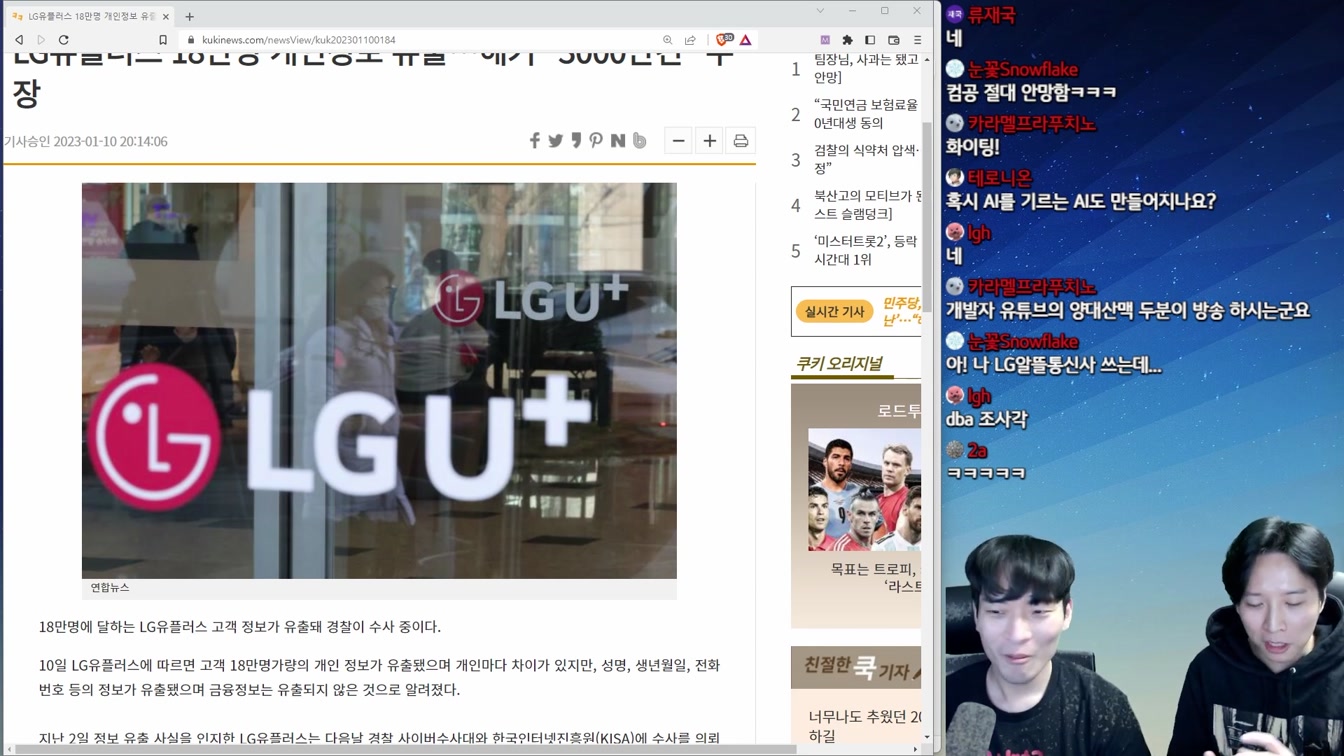
Task: Click the sidebar scroll-up arrow
Action: [x=927, y=59]
